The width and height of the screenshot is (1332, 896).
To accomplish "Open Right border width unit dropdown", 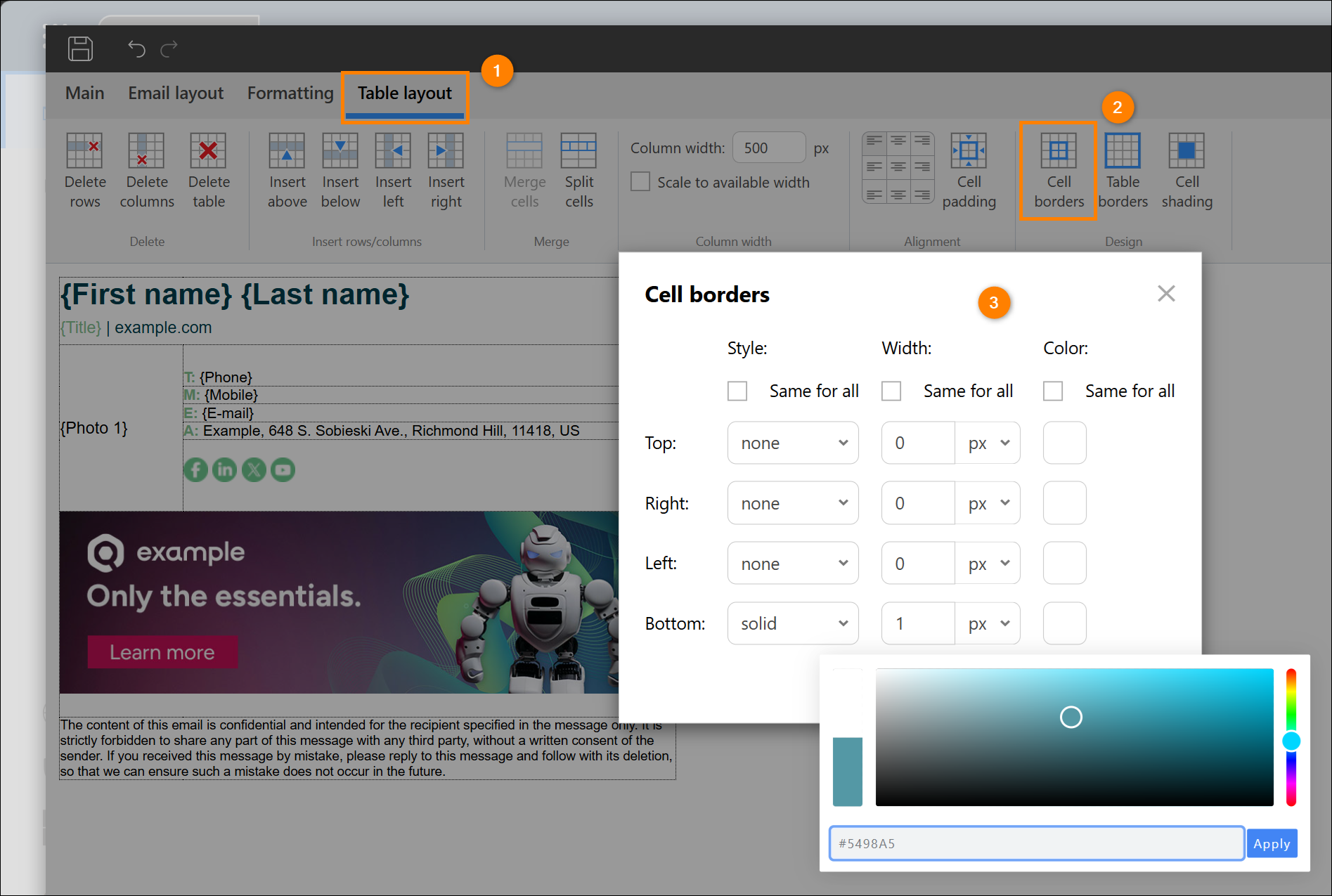I will (988, 503).
